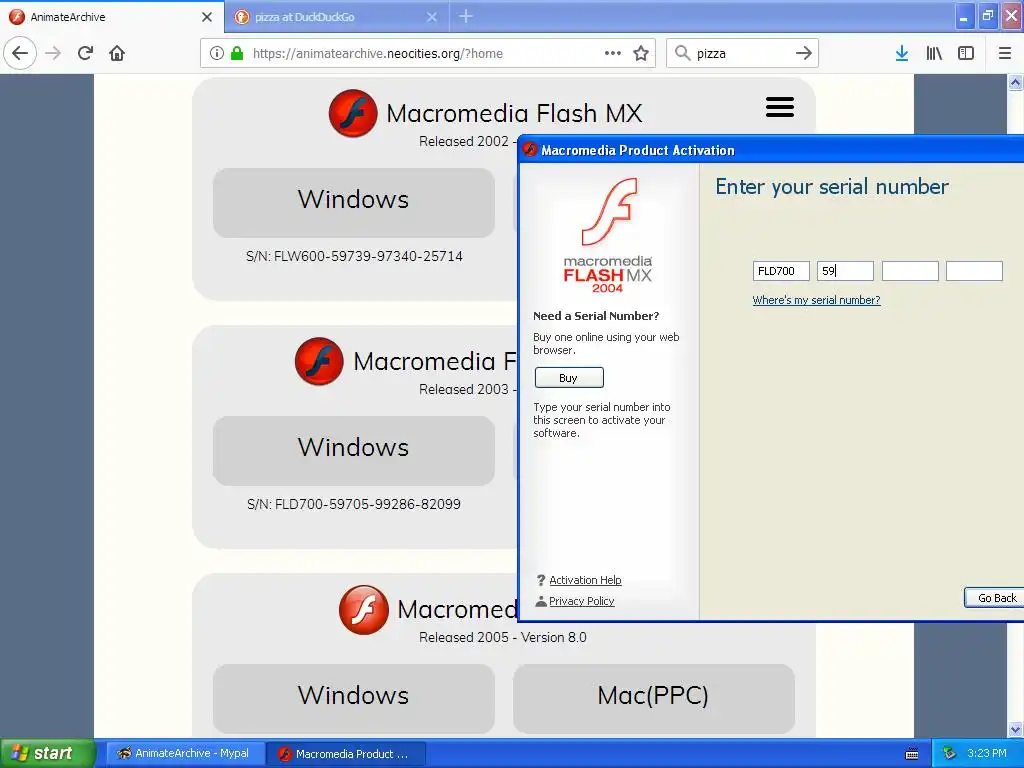Click the address bar URL
Viewport: 1024px width, 768px height.
tap(377, 54)
